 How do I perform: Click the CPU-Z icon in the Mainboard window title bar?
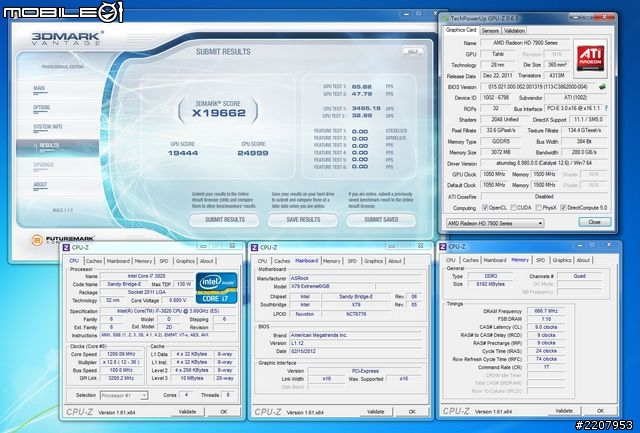(255, 247)
